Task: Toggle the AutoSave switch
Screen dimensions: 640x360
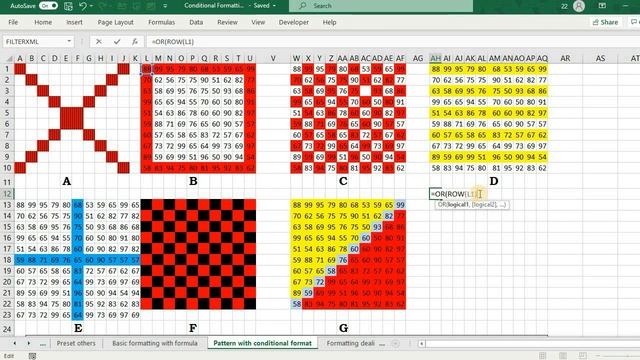Action: click(48, 6)
